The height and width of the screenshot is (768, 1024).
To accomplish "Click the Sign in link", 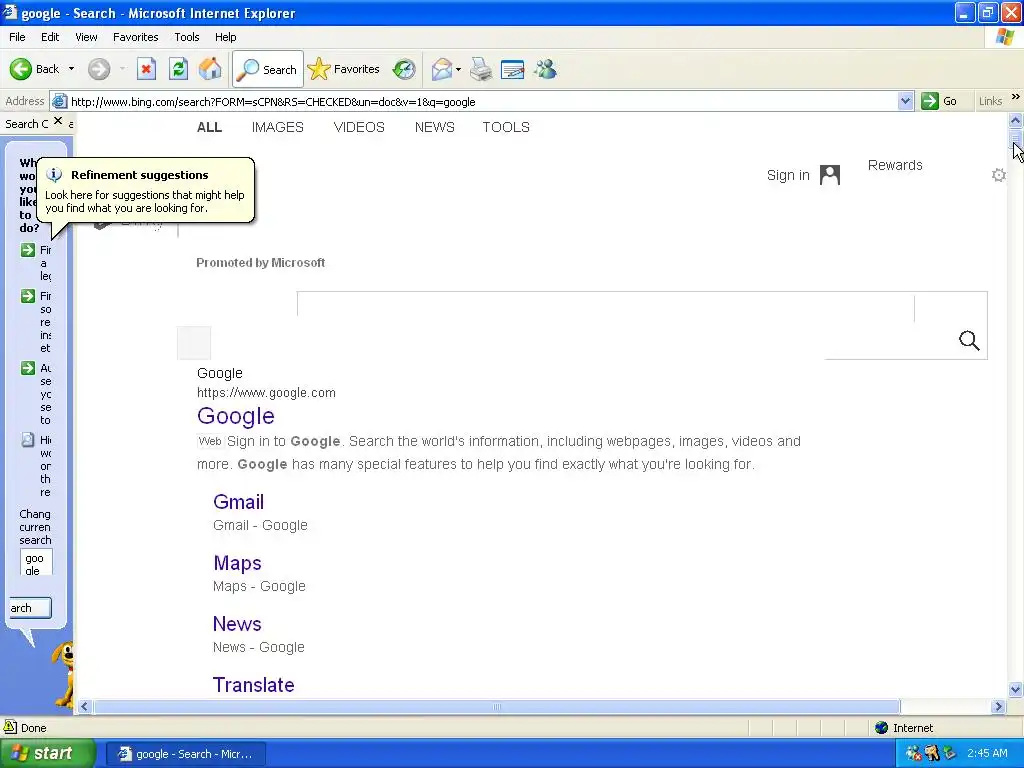I will tap(788, 175).
